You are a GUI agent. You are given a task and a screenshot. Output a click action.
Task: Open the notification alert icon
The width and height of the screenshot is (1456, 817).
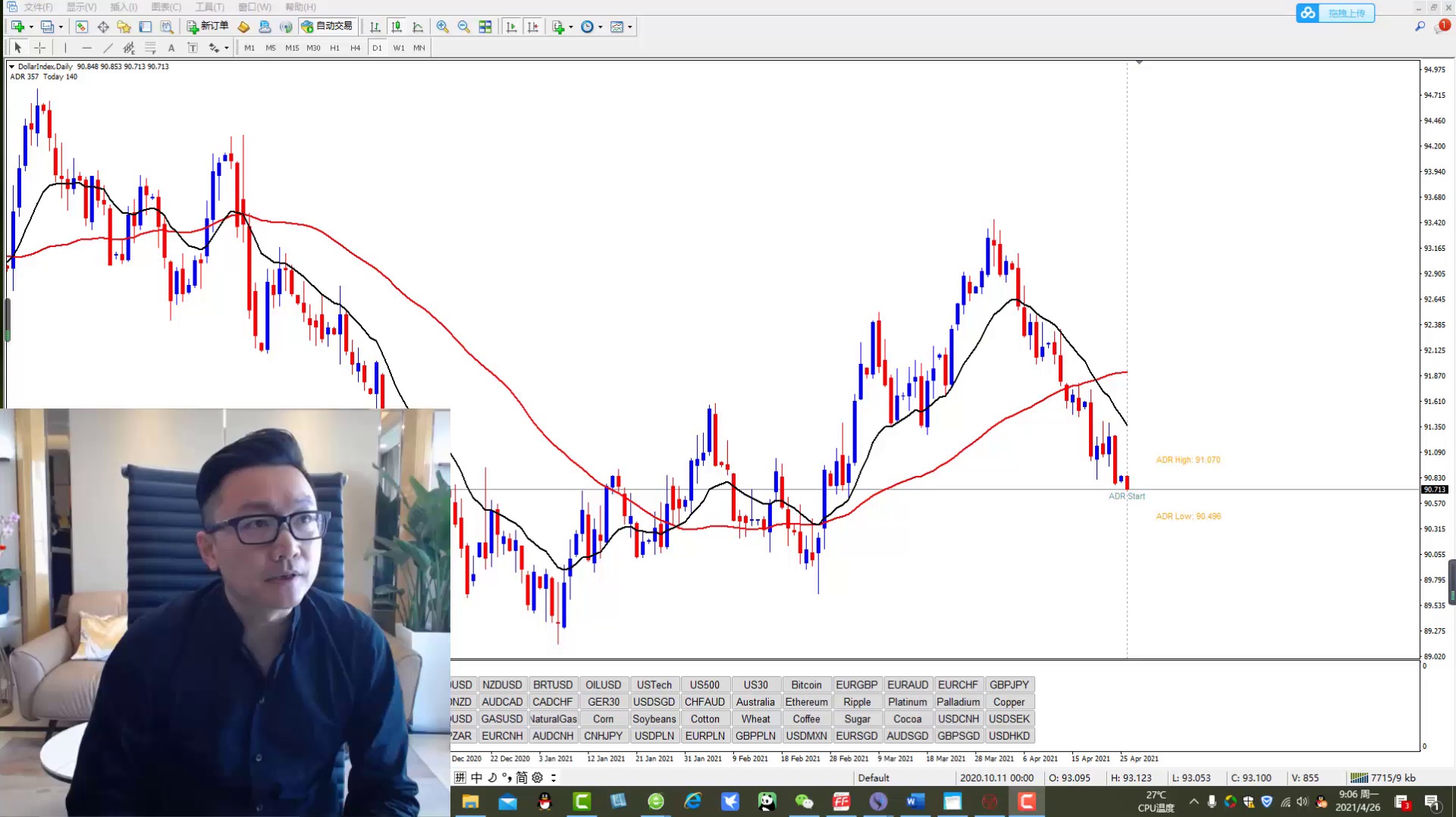tap(1442, 27)
